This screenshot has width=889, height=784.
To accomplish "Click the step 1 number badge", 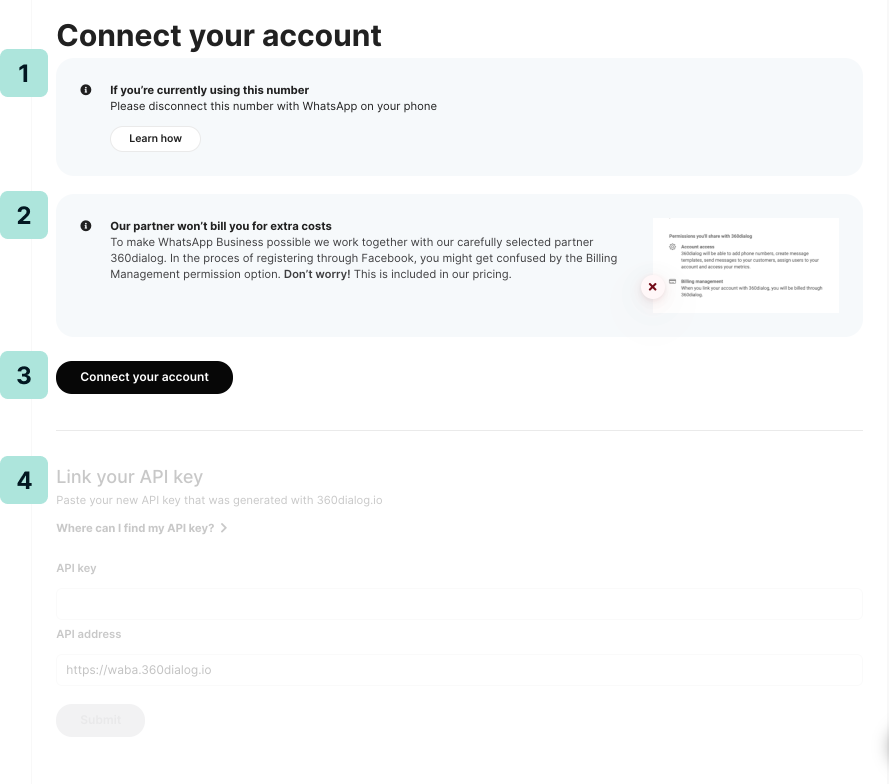I will coord(24,73).
